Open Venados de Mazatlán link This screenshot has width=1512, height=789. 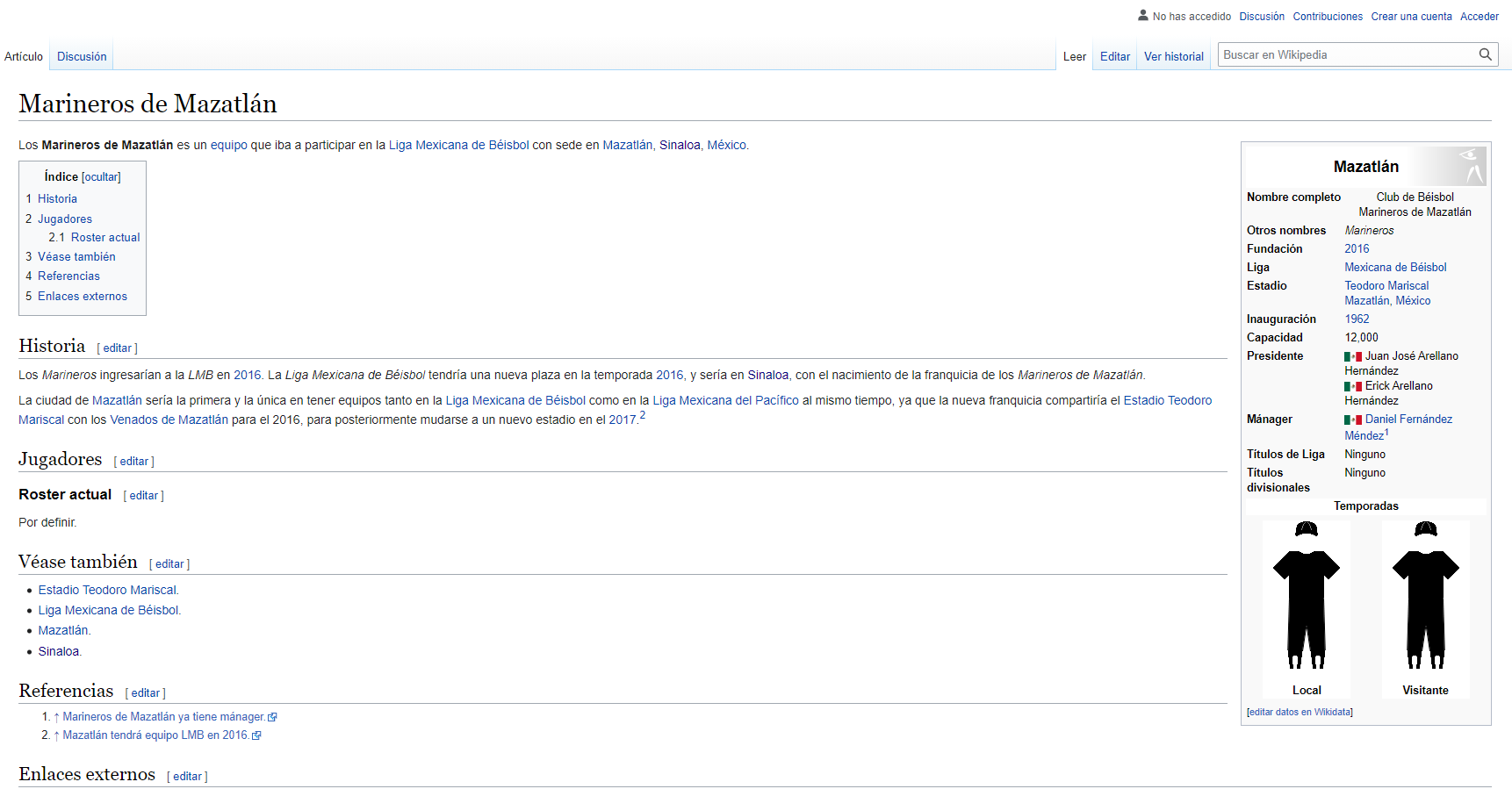click(169, 420)
